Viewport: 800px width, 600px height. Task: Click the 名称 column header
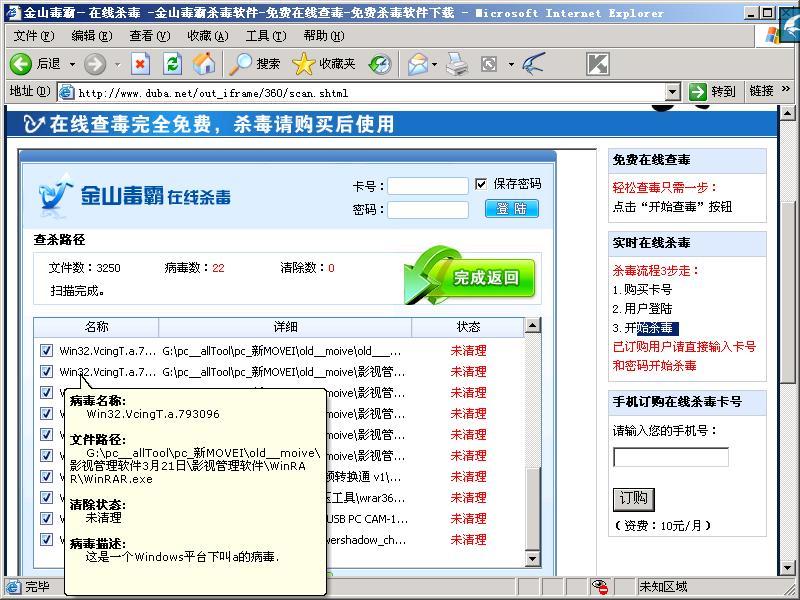[96, 327]
